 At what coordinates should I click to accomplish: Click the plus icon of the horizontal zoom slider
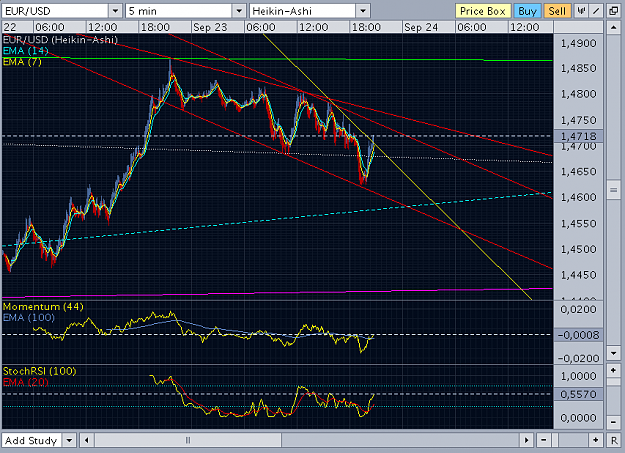596,440
